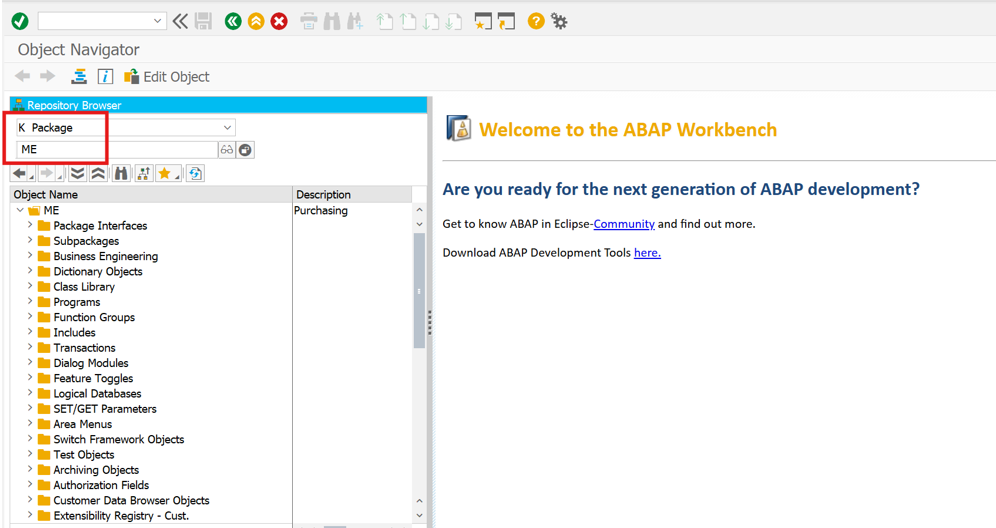The height and width of the screenshot is (528, 996).
Task: Click the green Back icon in the top toolbar
Action: [233, 22]
